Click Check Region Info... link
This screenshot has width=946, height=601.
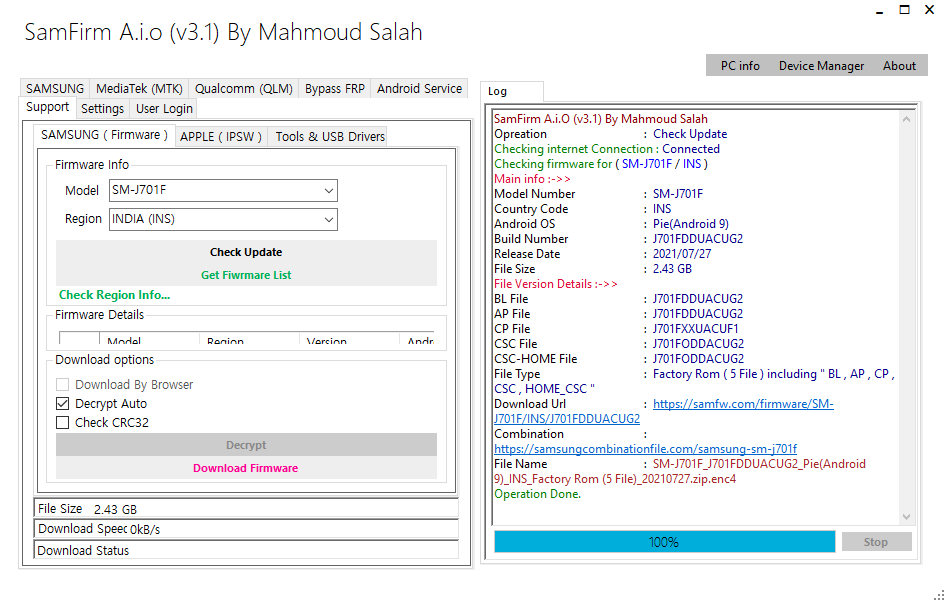pyautogui.click(x=115, y=295)
